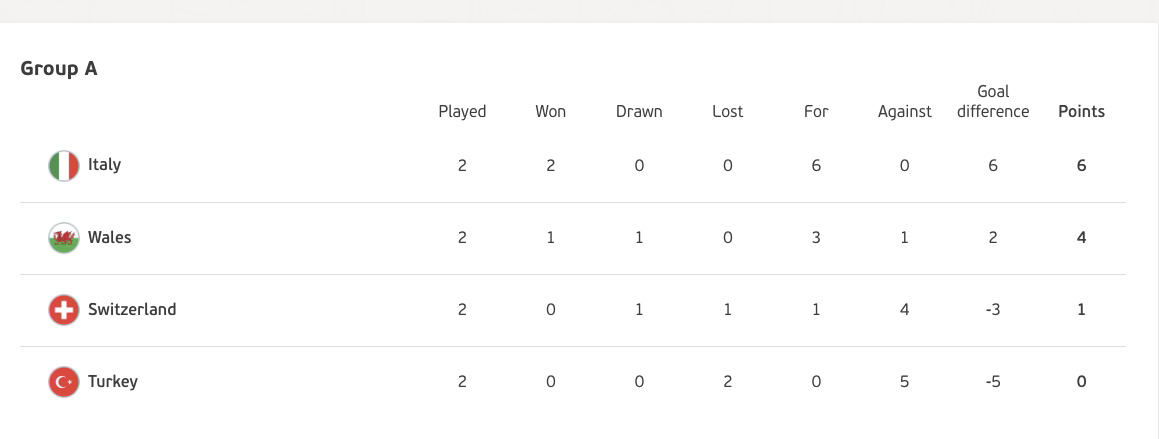The image size is (1159, 439).
Task: Click the Group A heading
Action: tap(59, 69)
